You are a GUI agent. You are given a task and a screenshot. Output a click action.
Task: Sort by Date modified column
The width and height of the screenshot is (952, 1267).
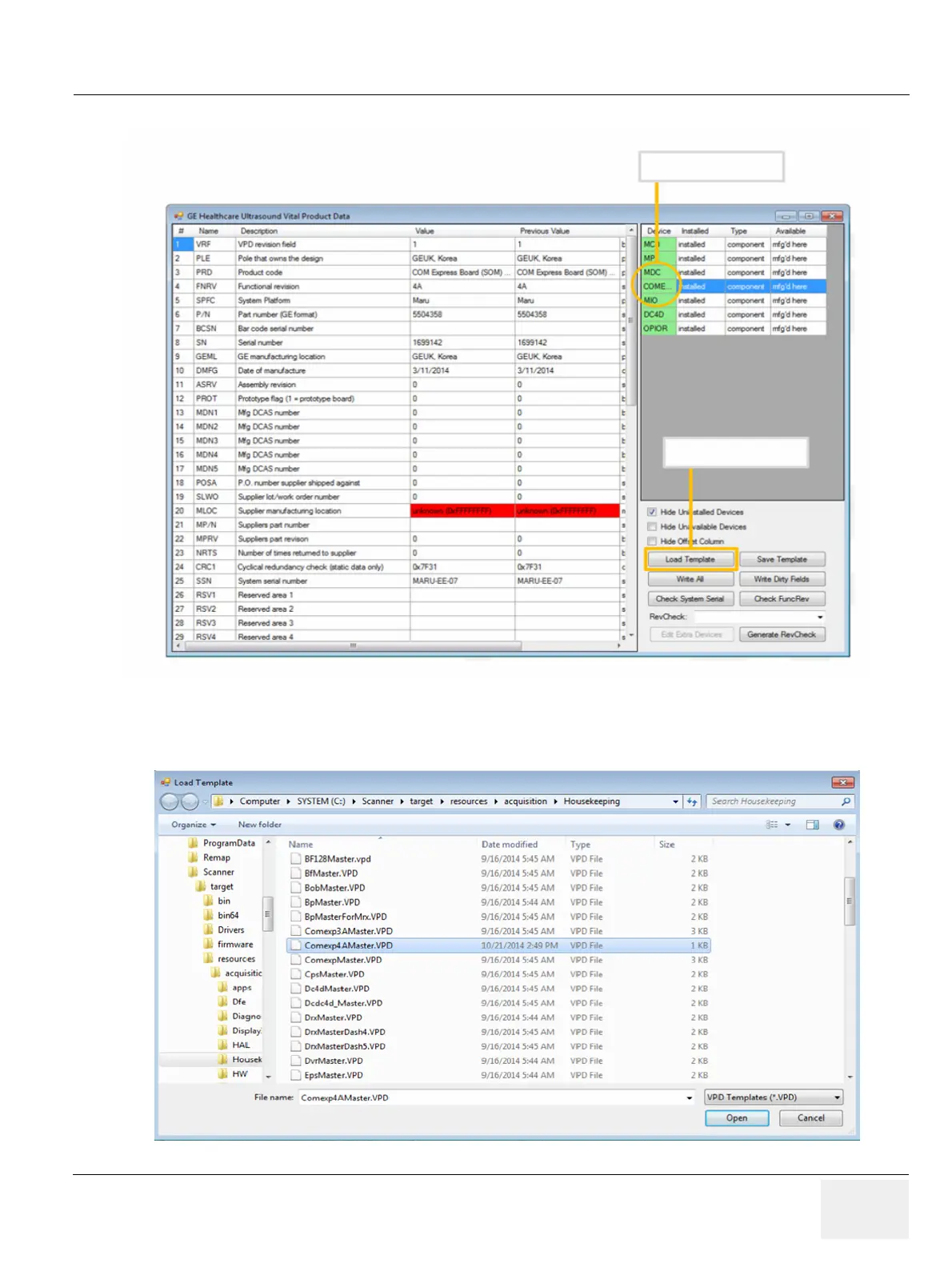tap(510, 845)
